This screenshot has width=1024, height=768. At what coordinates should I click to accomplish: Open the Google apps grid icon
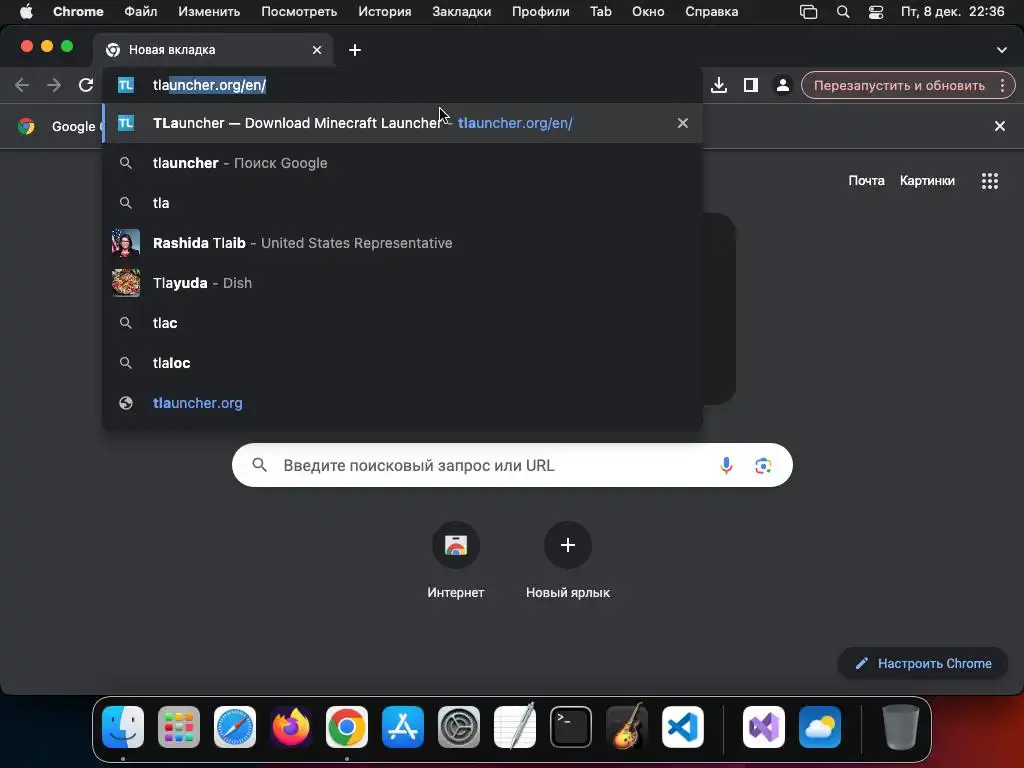pyautogui.click(x=990, y=181)
